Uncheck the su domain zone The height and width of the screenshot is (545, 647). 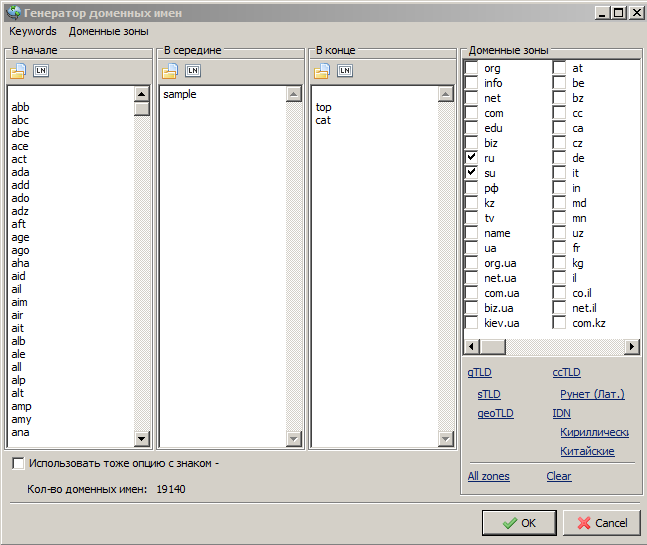coord(471,173)
